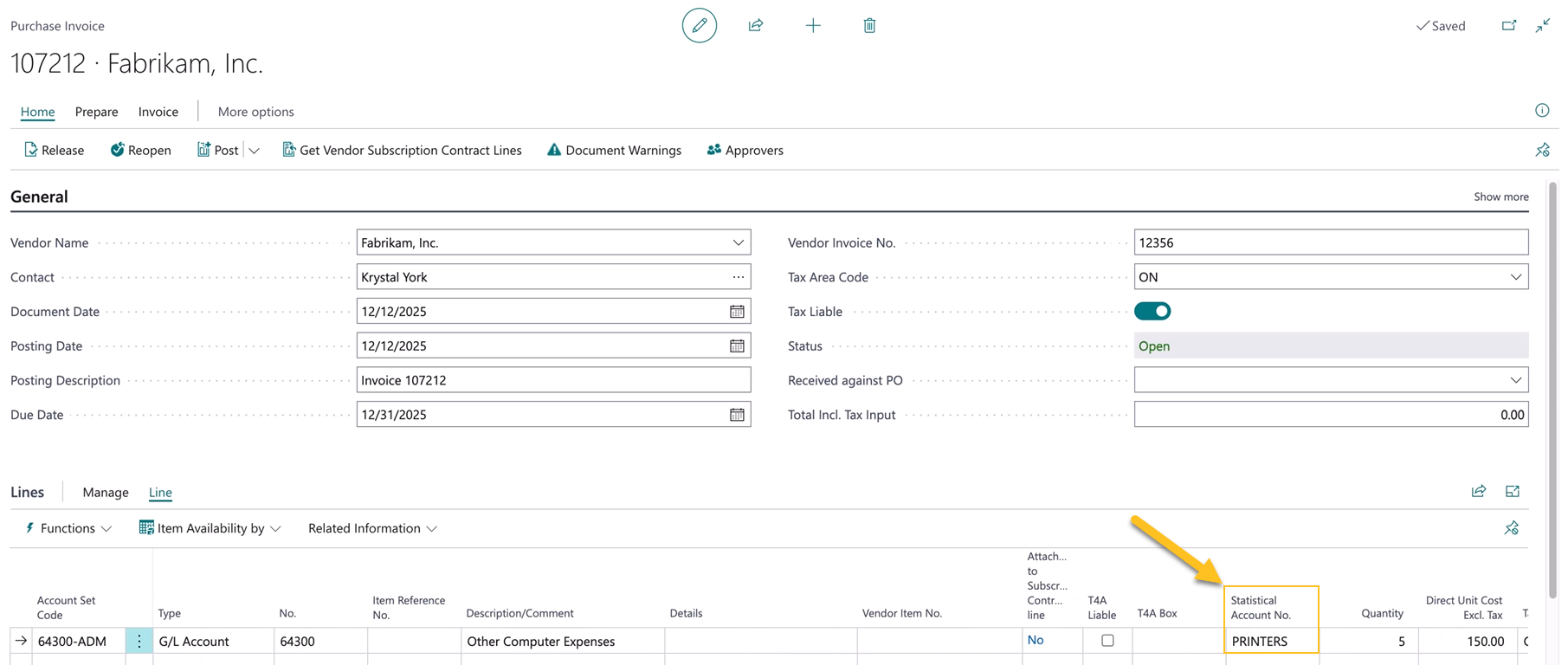1568x665 pixels.
Task: Select the row arrow indicator for line 64300-ADM
Action: click(21, 641)
